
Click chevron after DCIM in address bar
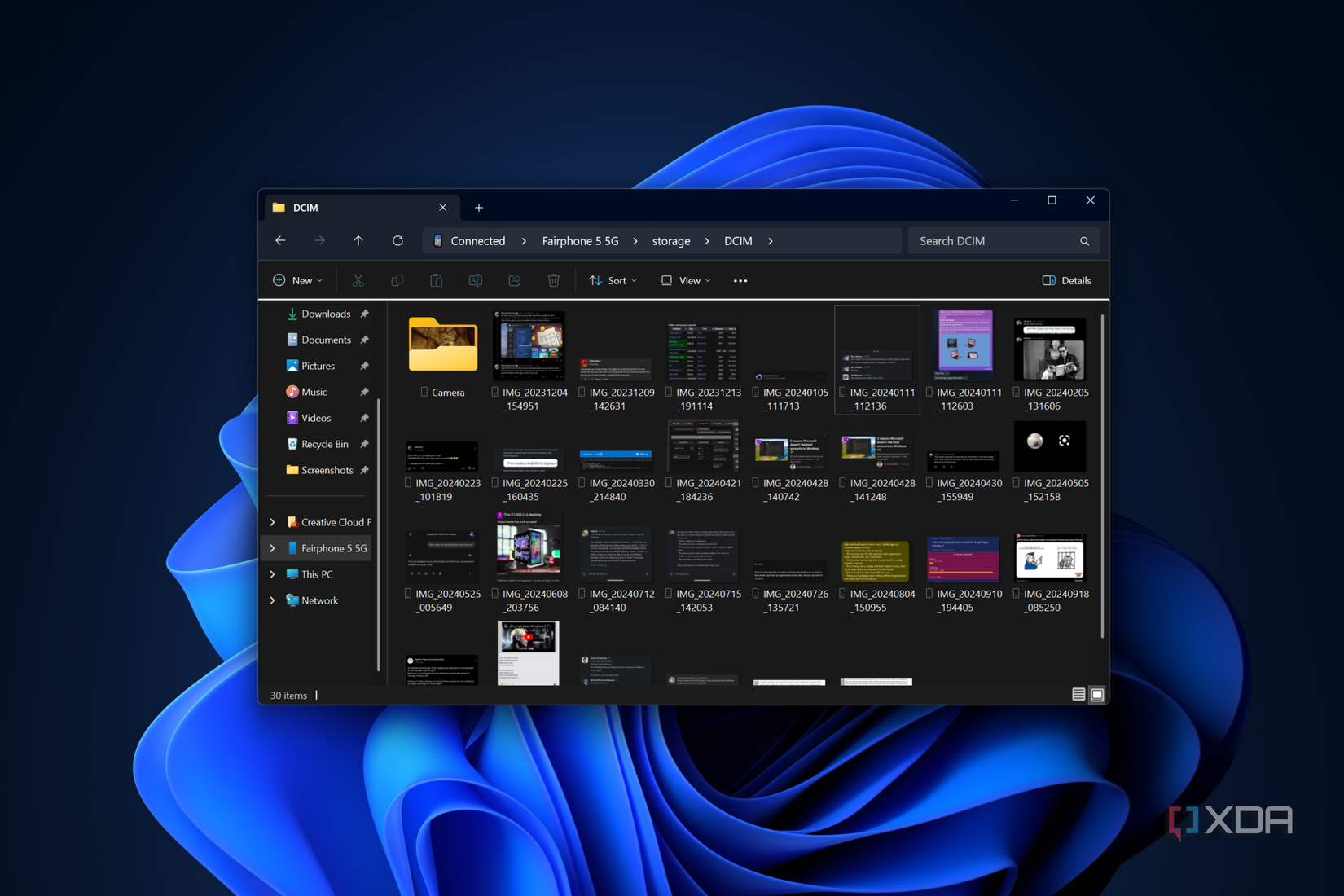pos(770,241)
